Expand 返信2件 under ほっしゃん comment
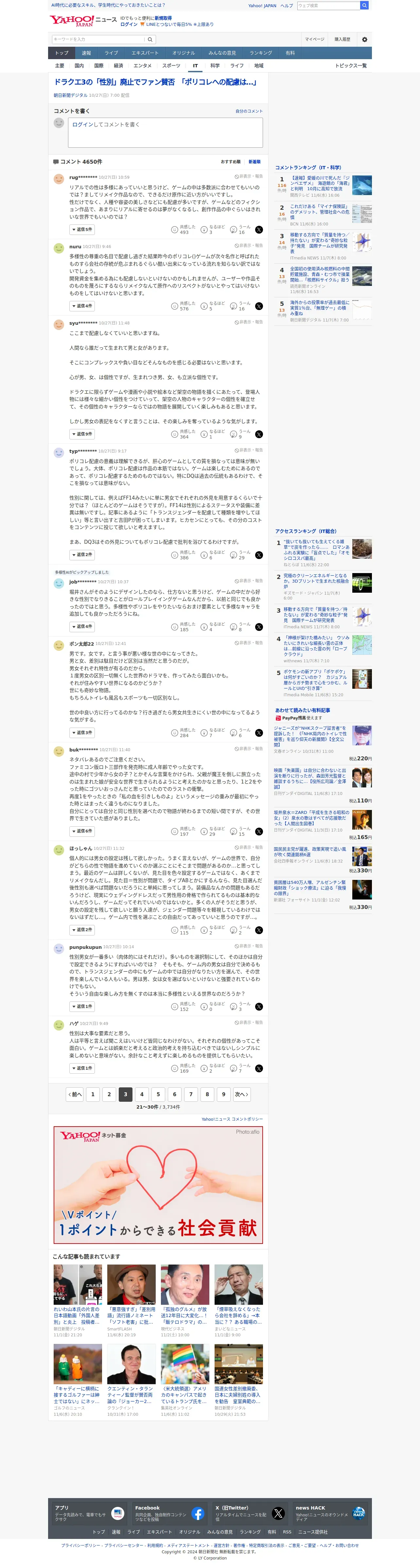420x1568 pixels. (82, 930)
